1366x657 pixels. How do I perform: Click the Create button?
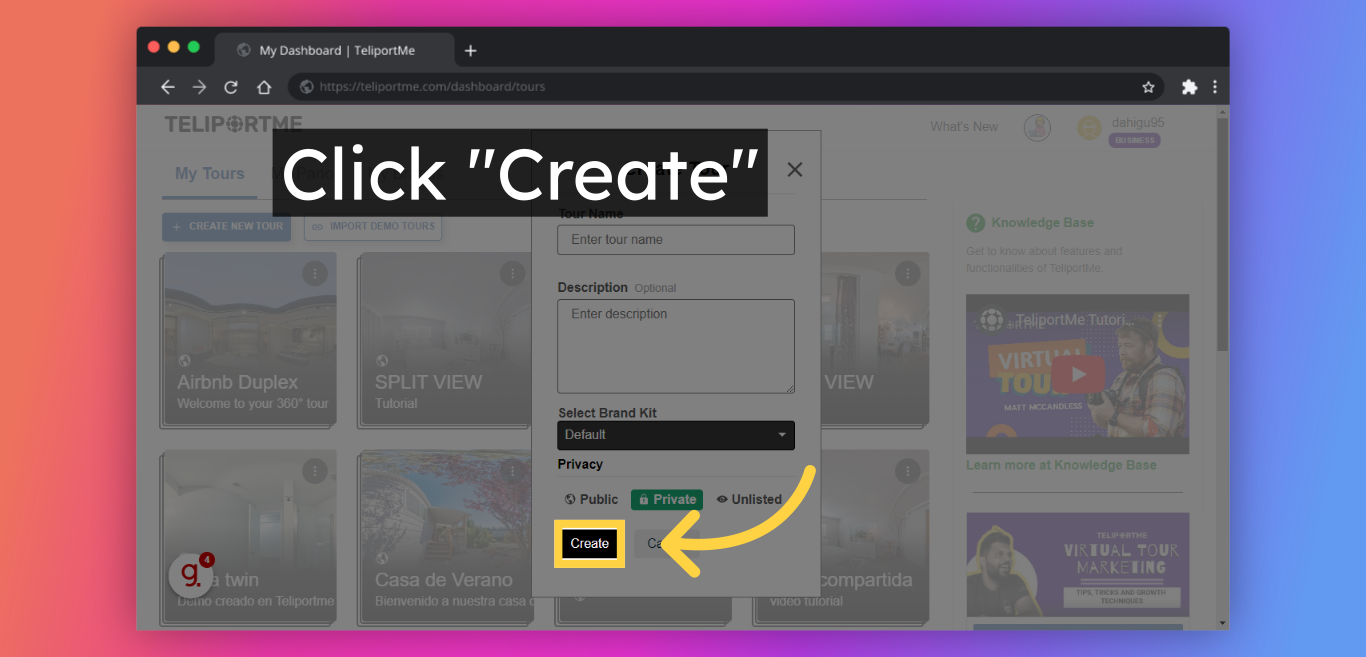[590, 544]
